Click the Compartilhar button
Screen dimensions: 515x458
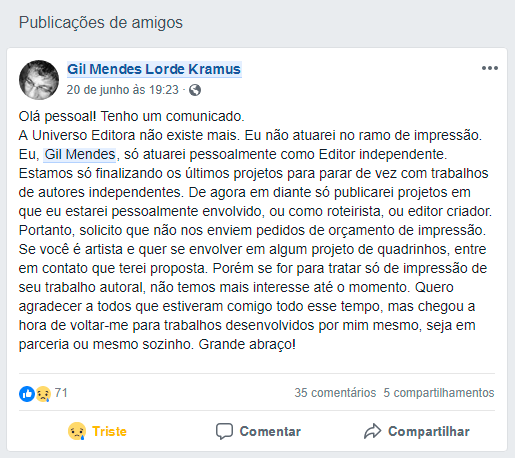[x=417, y=431]
